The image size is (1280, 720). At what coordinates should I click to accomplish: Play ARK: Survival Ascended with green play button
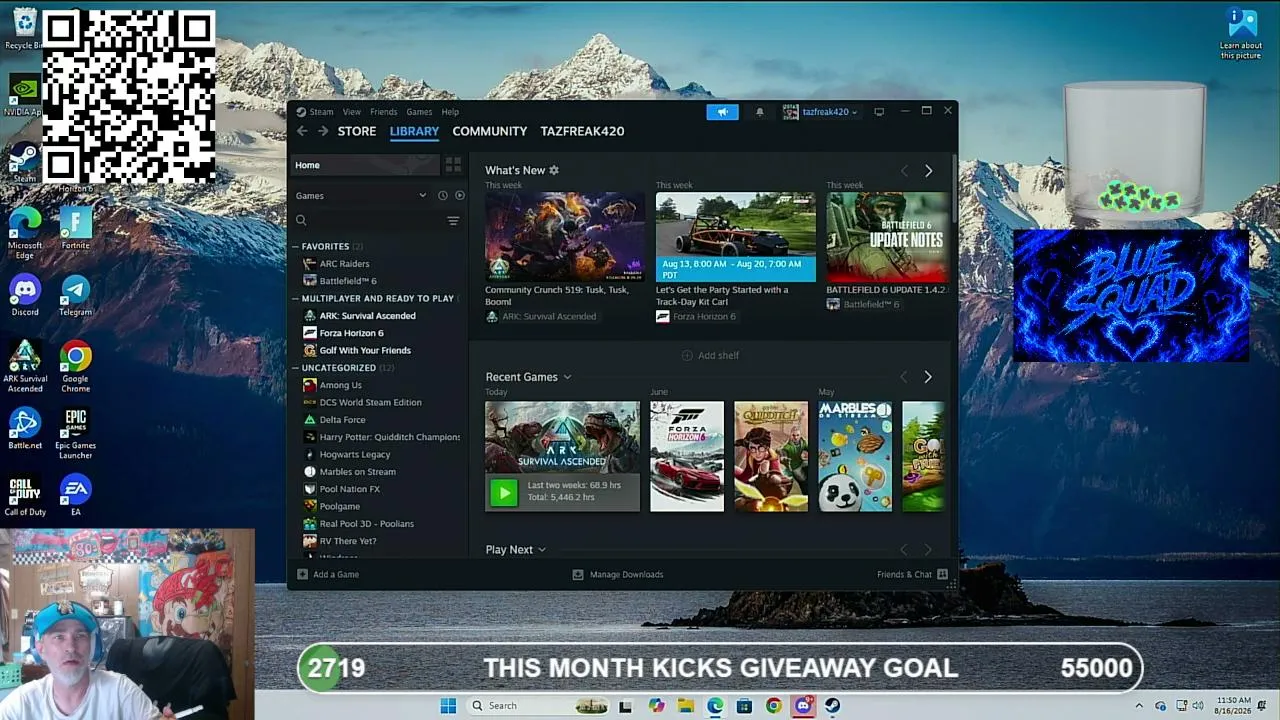click(x=504, y=492)
